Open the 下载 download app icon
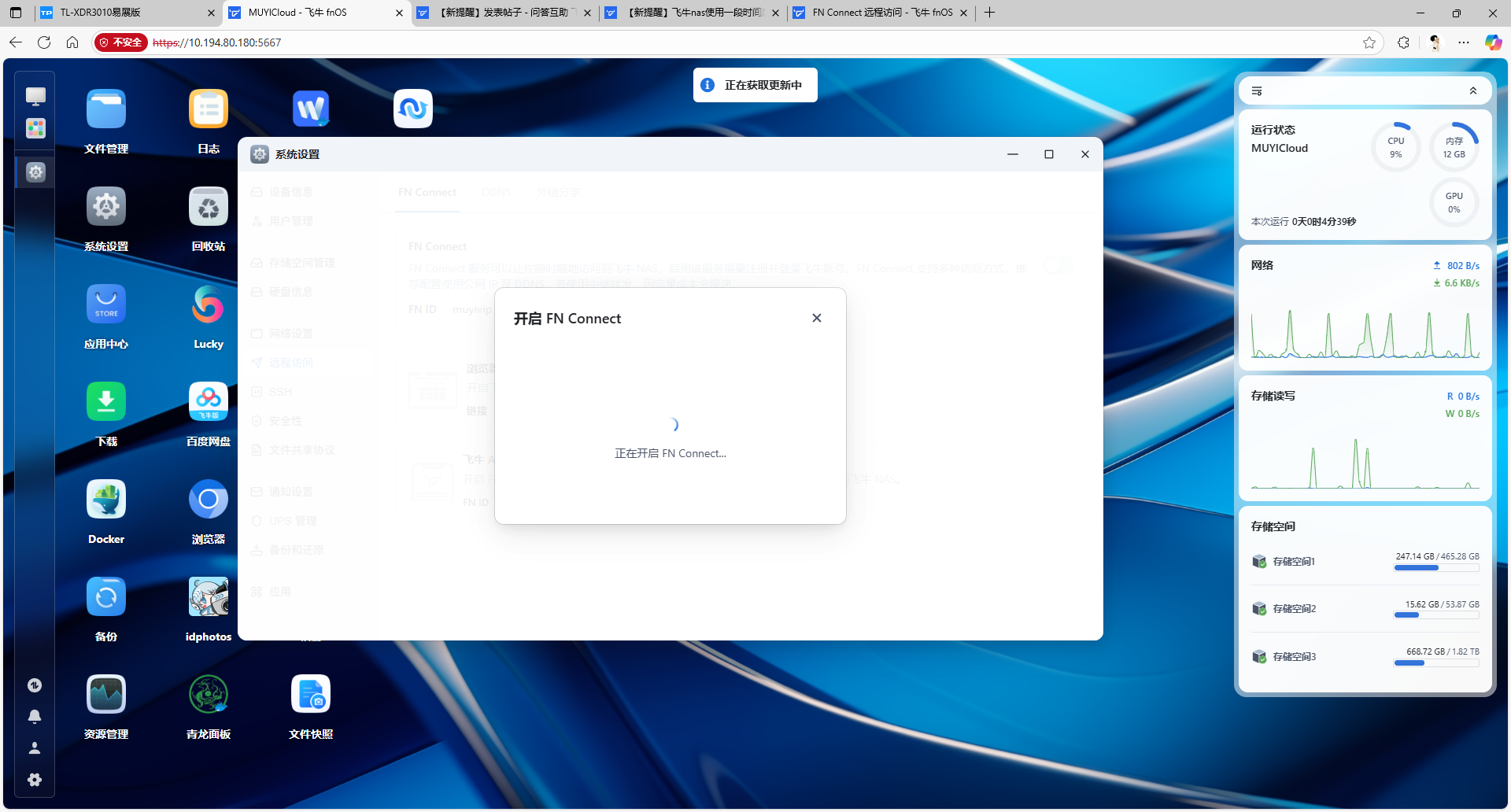 click(x=106, y=401)
